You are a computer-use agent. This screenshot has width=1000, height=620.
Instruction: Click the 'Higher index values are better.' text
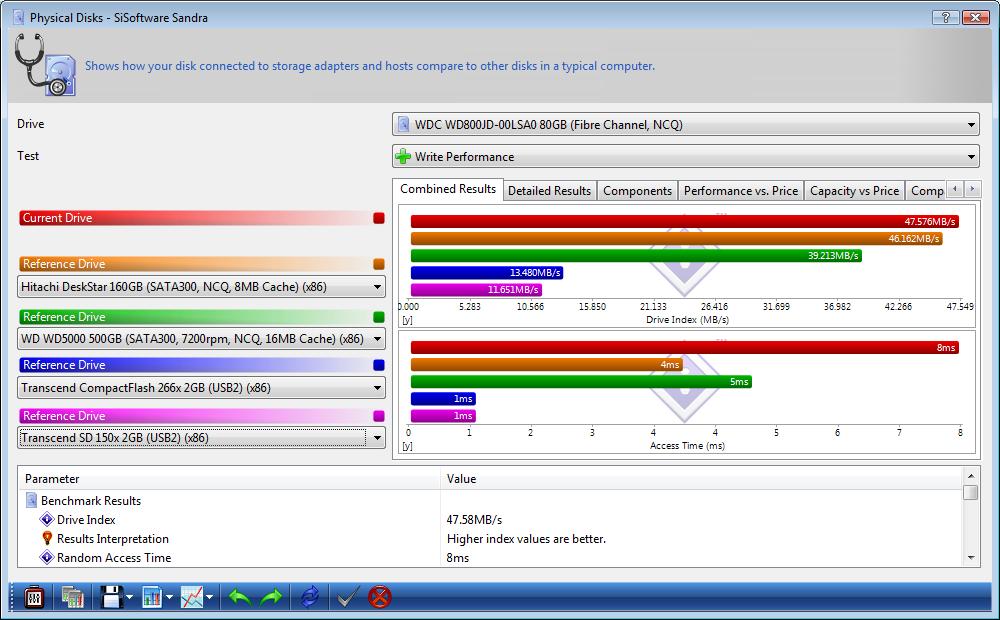coord(526,539)
